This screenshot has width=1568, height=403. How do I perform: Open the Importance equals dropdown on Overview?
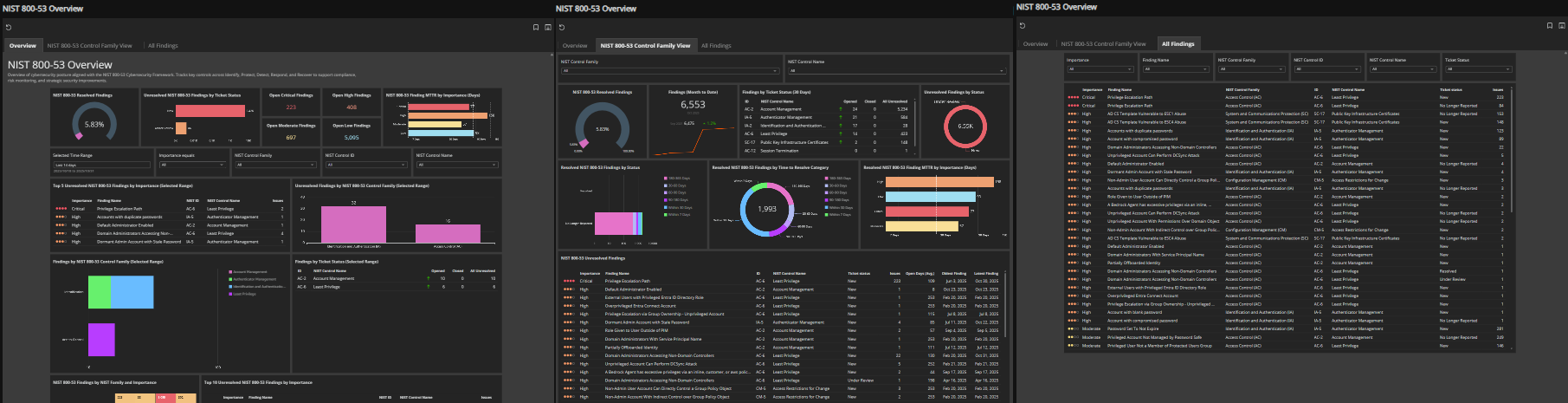[192, 165]
